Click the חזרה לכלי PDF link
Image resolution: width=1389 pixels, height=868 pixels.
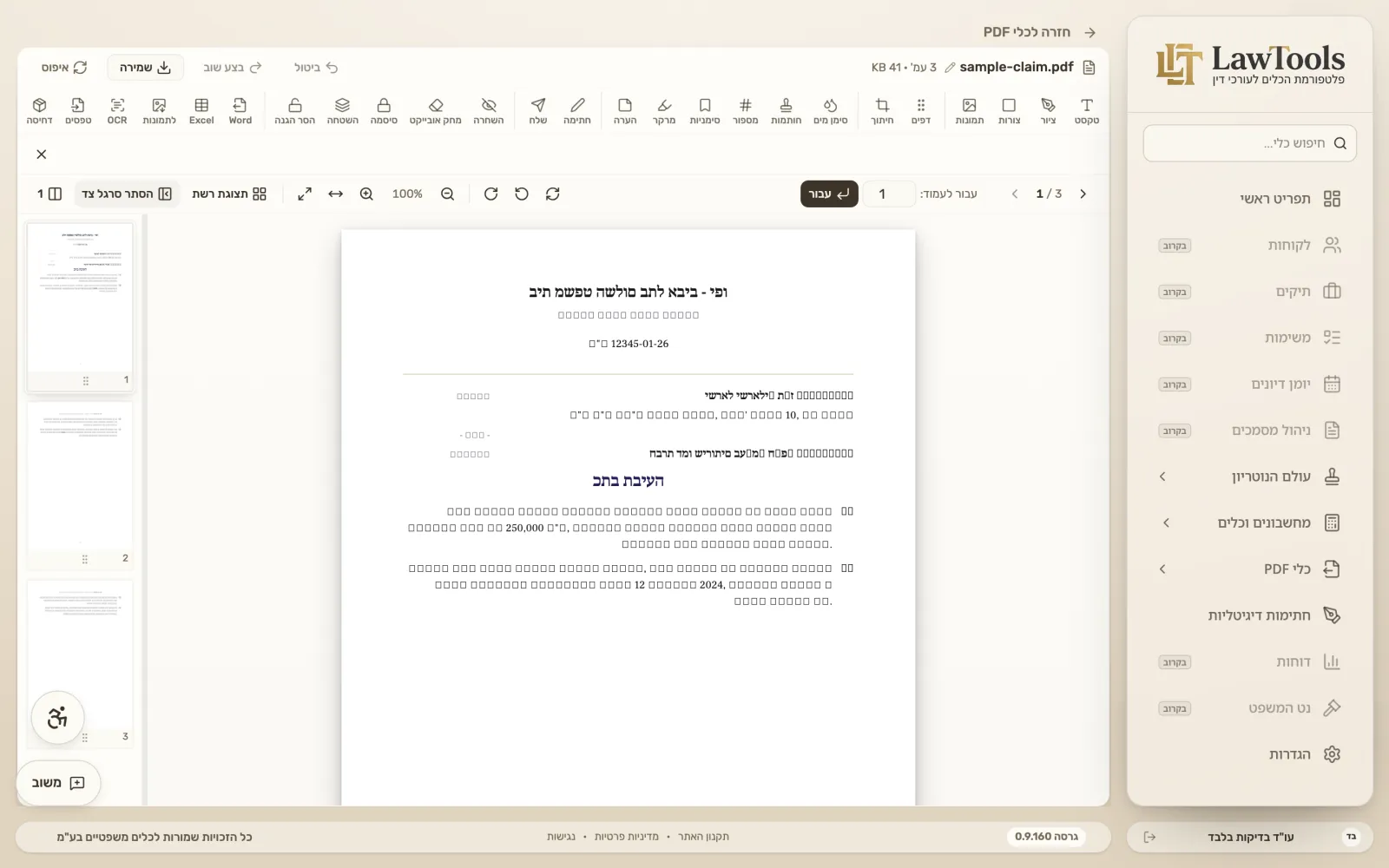pyautogui.click(x=1039, y=32)
